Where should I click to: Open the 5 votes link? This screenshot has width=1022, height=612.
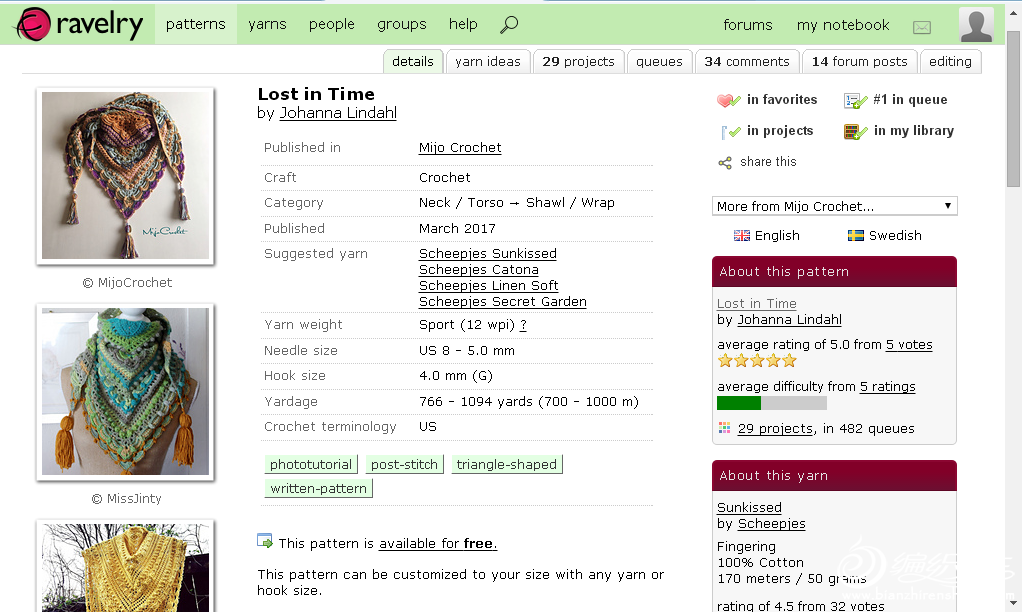pos(909,345)
